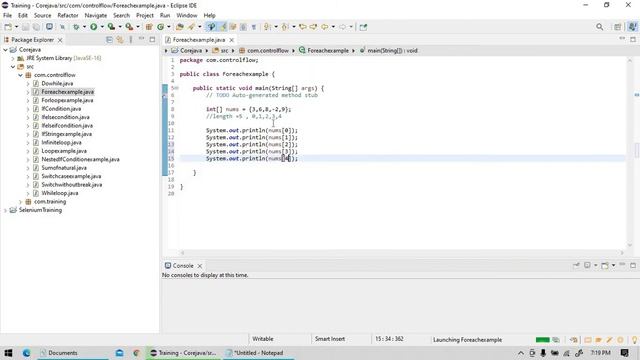Open the Run dropdown arrow

coord(102,27)
